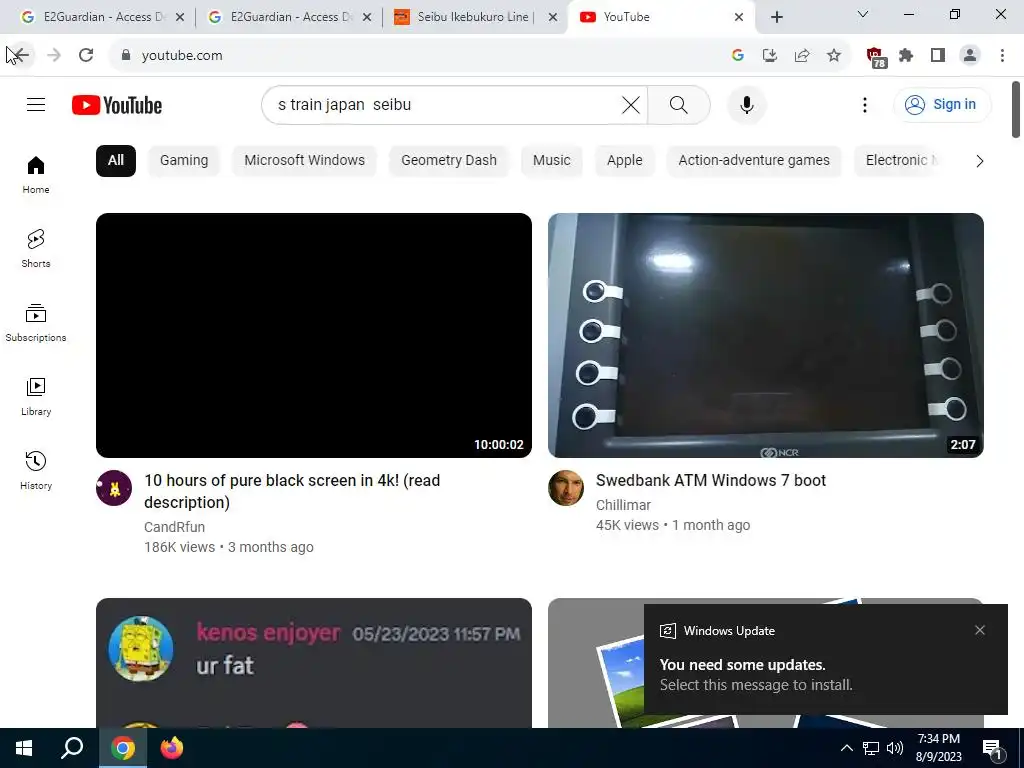Toggle the browser side panel
The height and width of the screenshot is (768, 1024).
938,56
